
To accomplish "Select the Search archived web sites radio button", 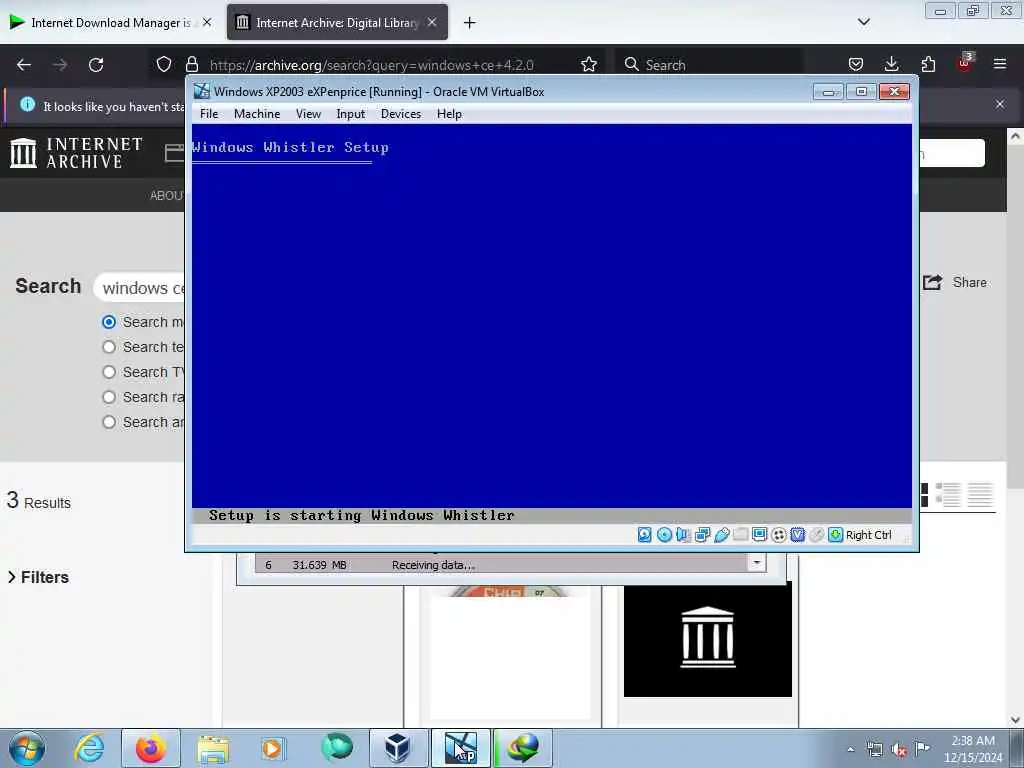I will click(x=109, y=422).
